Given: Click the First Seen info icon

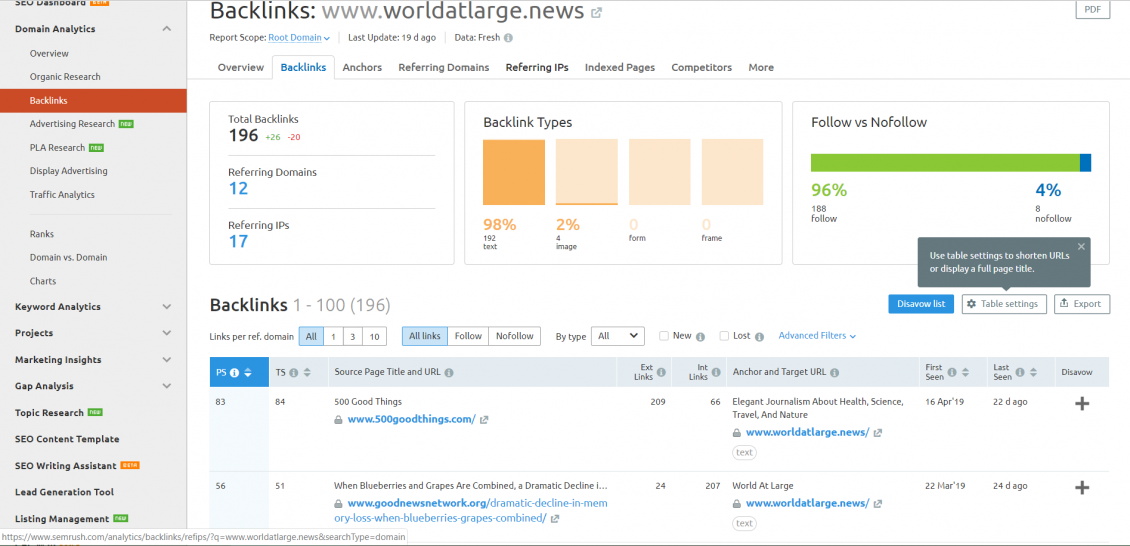Looking at the screenshot, I should tap(952, 372).
